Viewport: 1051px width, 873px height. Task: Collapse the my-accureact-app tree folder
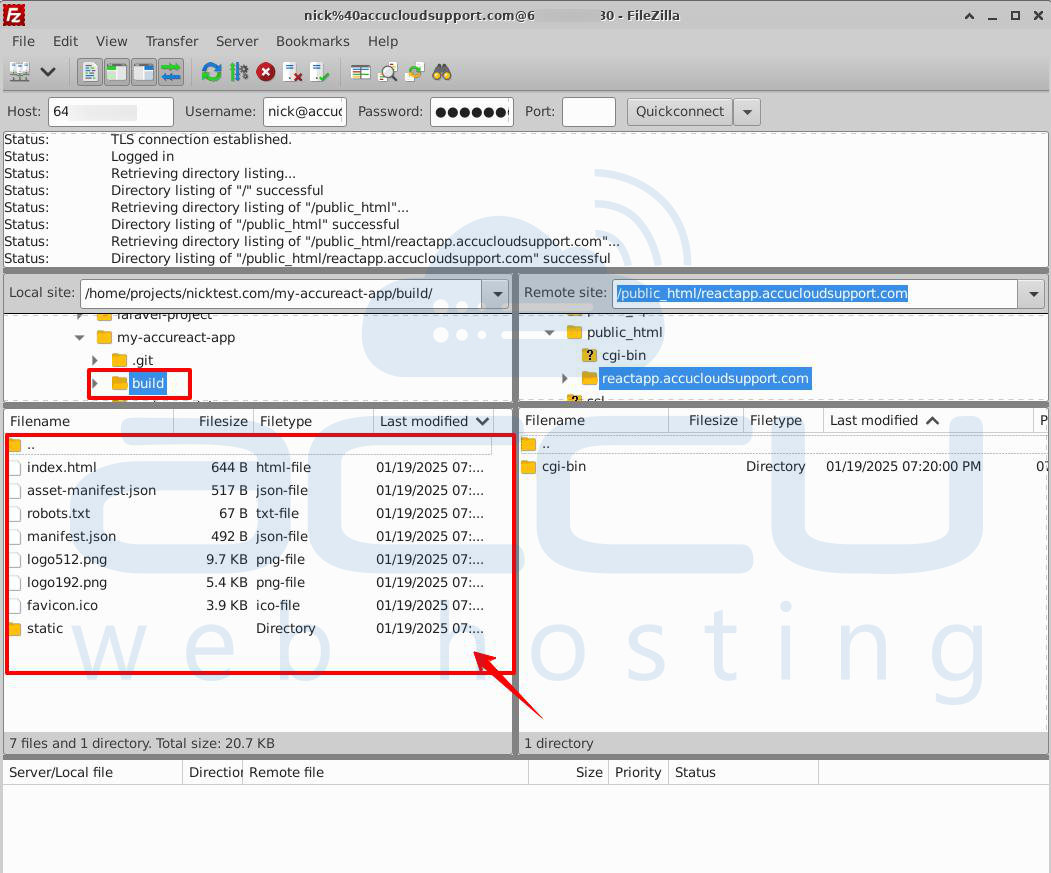coord(80,338)
